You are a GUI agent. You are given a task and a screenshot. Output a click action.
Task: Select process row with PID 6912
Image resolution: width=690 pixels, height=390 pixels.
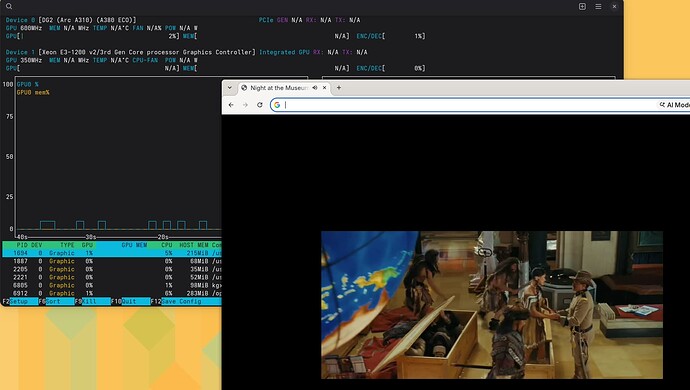click(x=112, y=293)
